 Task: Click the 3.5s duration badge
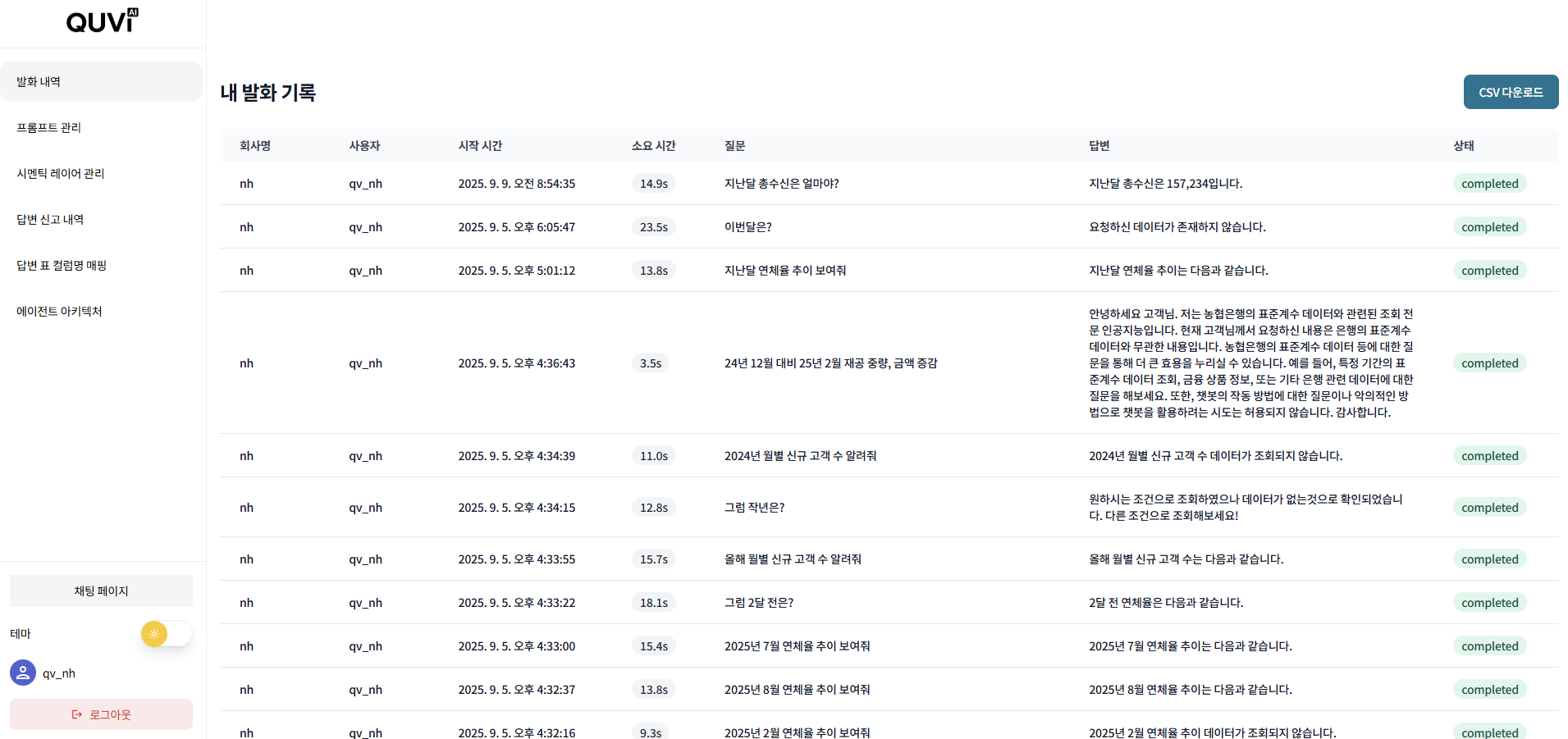click(x=650, y=363)
